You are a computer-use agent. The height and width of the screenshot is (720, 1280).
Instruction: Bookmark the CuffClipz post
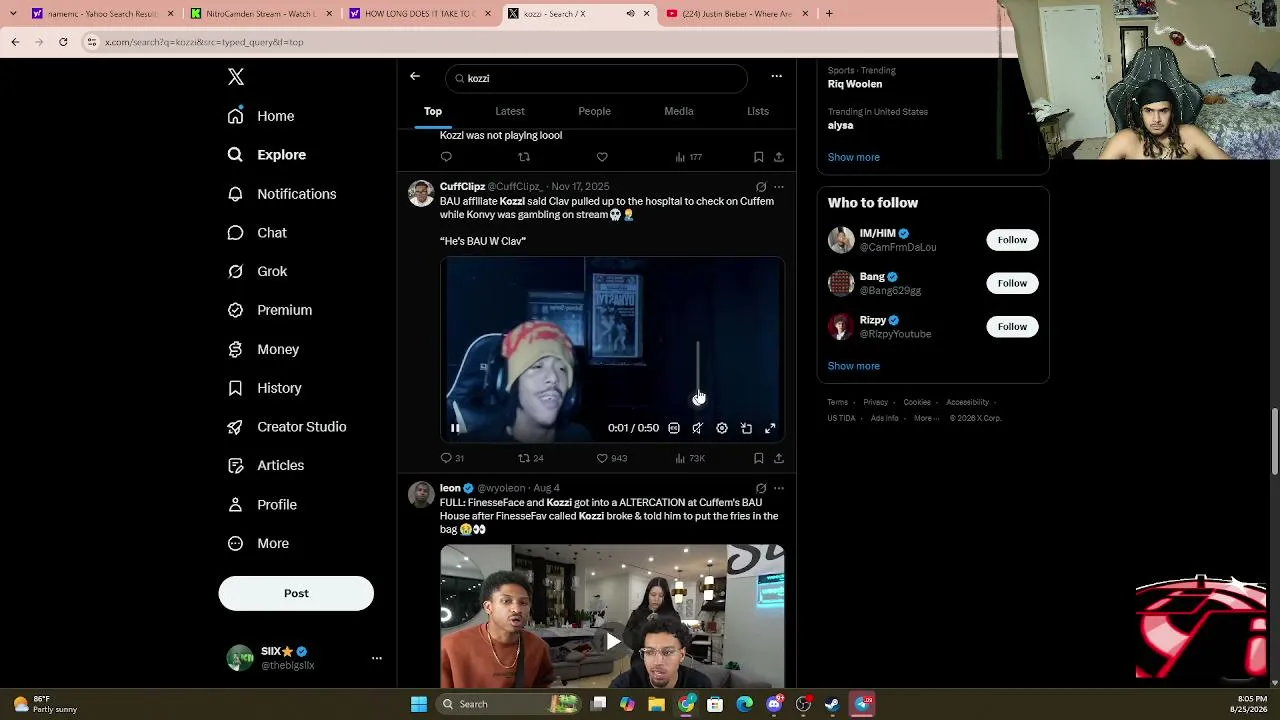coord(758,458)
